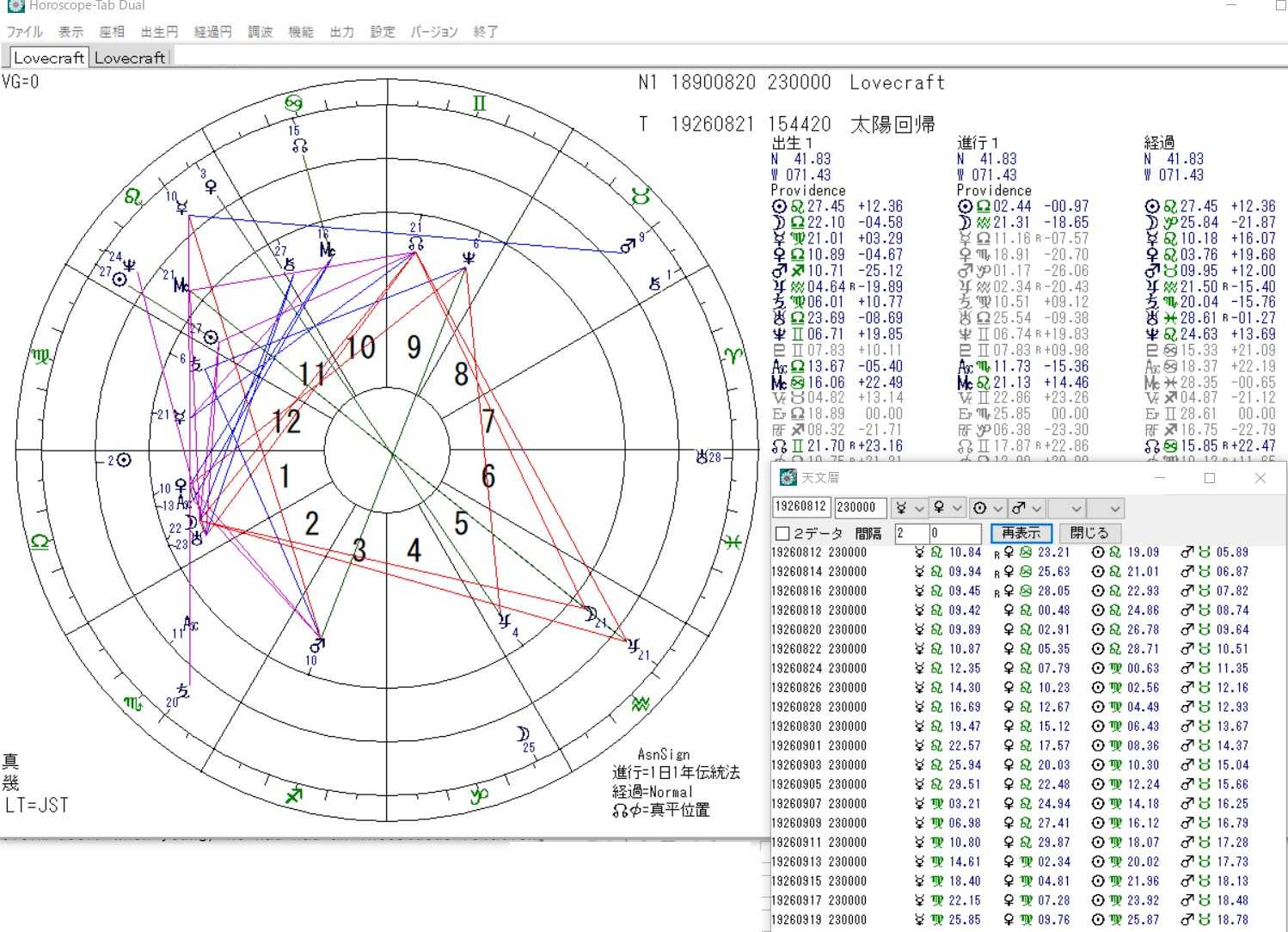This screenshot has height=932, width=1288.
Task: Open the 機能 menu
Action: [x=301, y=32]
